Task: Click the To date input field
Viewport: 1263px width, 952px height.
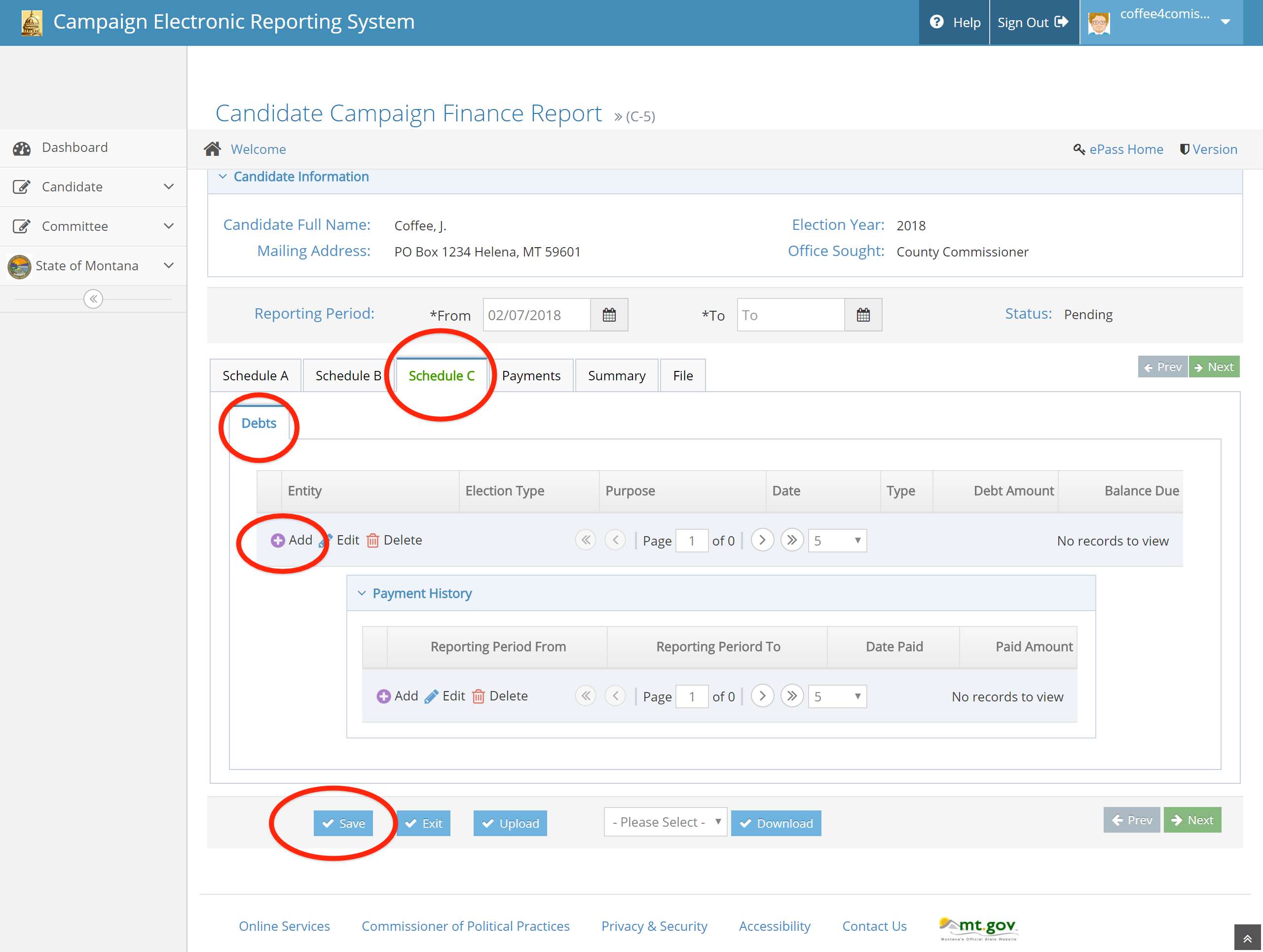Action: coord(790,315)
